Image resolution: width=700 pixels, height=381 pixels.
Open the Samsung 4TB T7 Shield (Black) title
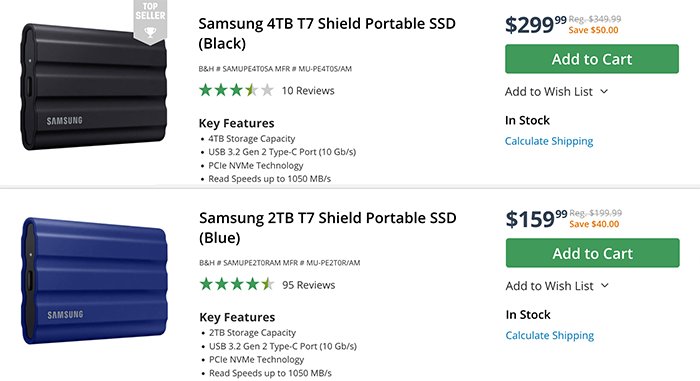point(327,33)
